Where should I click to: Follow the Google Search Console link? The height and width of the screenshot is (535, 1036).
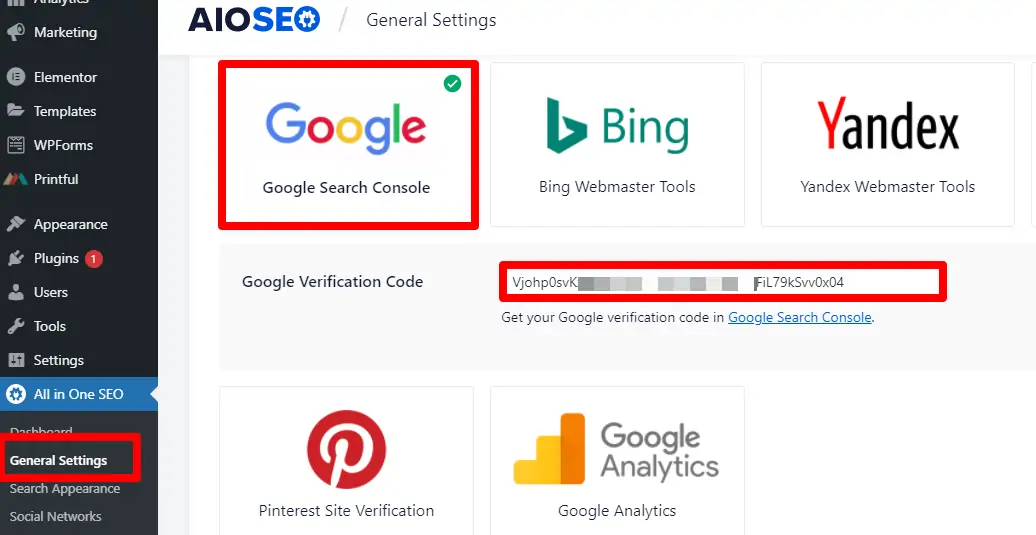800,318
